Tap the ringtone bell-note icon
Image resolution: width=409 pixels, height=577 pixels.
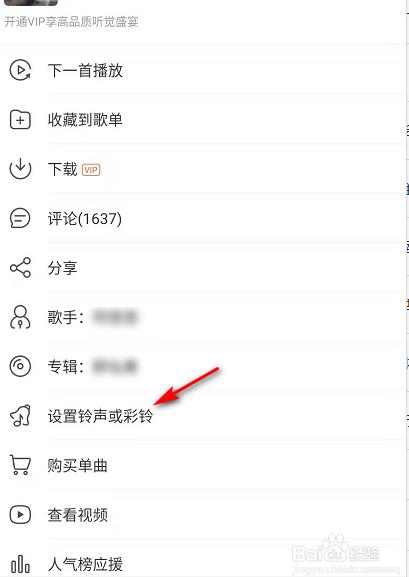(20, 416)
